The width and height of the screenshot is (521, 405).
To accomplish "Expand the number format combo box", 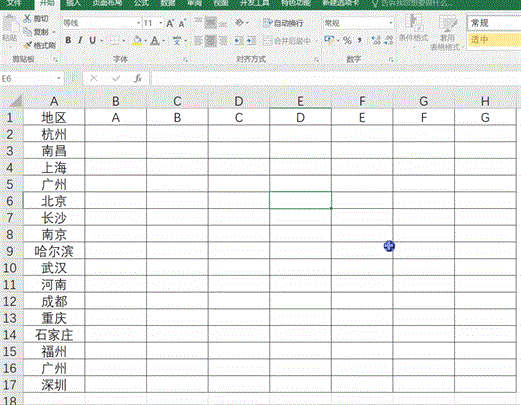I will pyautogui.click(x=391, y=23).
